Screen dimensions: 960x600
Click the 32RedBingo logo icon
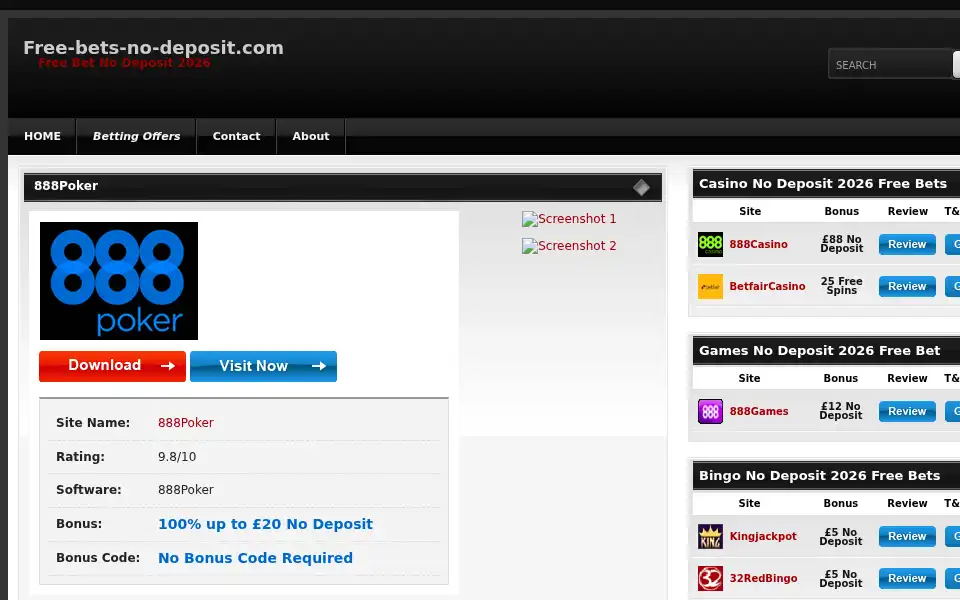coord(710,579)
